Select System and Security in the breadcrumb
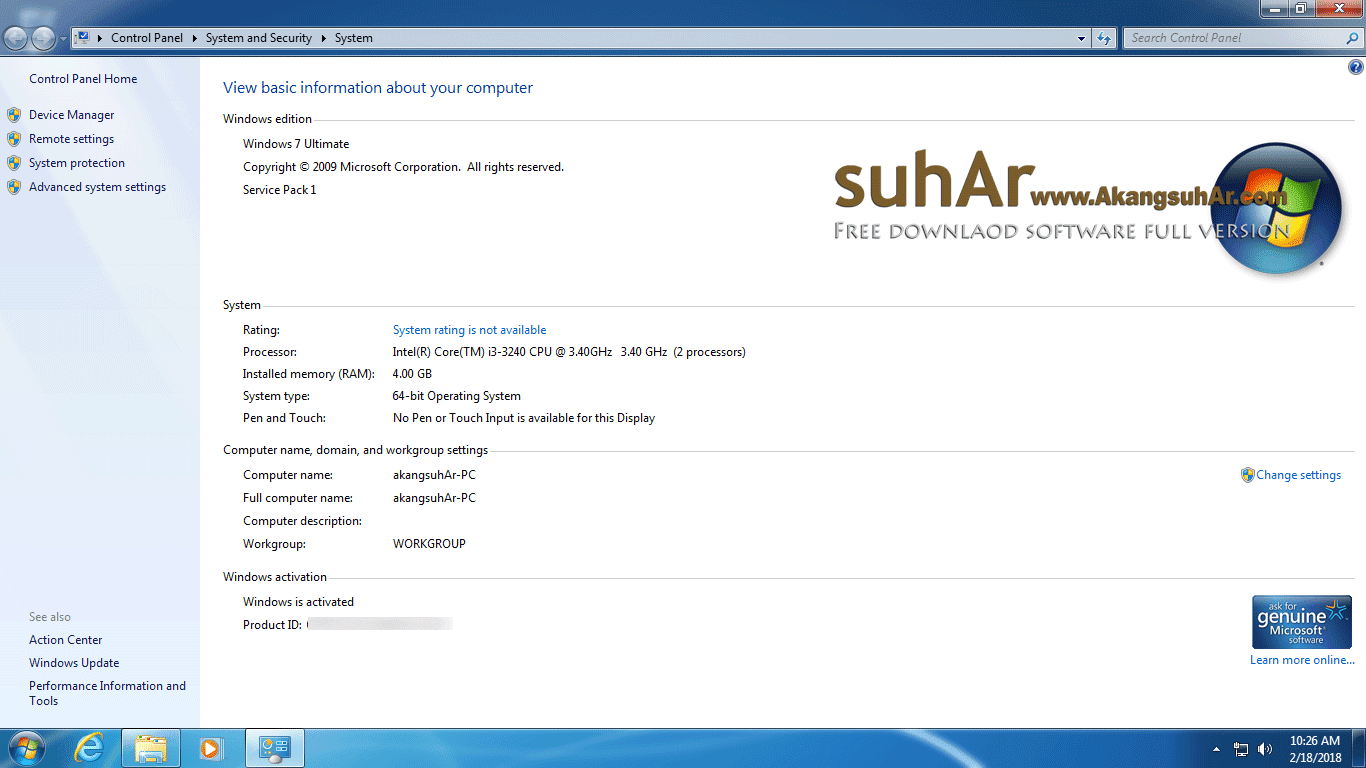This screenshot has width=1366, height=768. 259,38
